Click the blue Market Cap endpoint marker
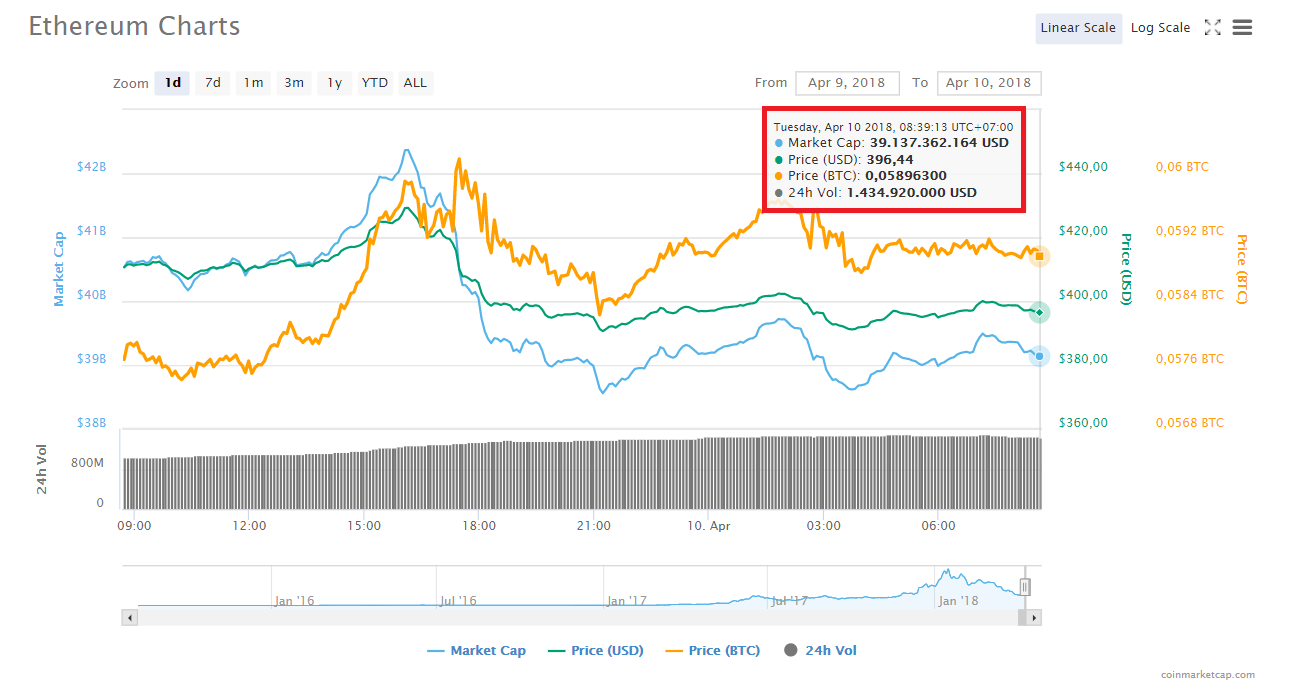Screen dimensions: 1303x692 click(x=1039, y=356)
